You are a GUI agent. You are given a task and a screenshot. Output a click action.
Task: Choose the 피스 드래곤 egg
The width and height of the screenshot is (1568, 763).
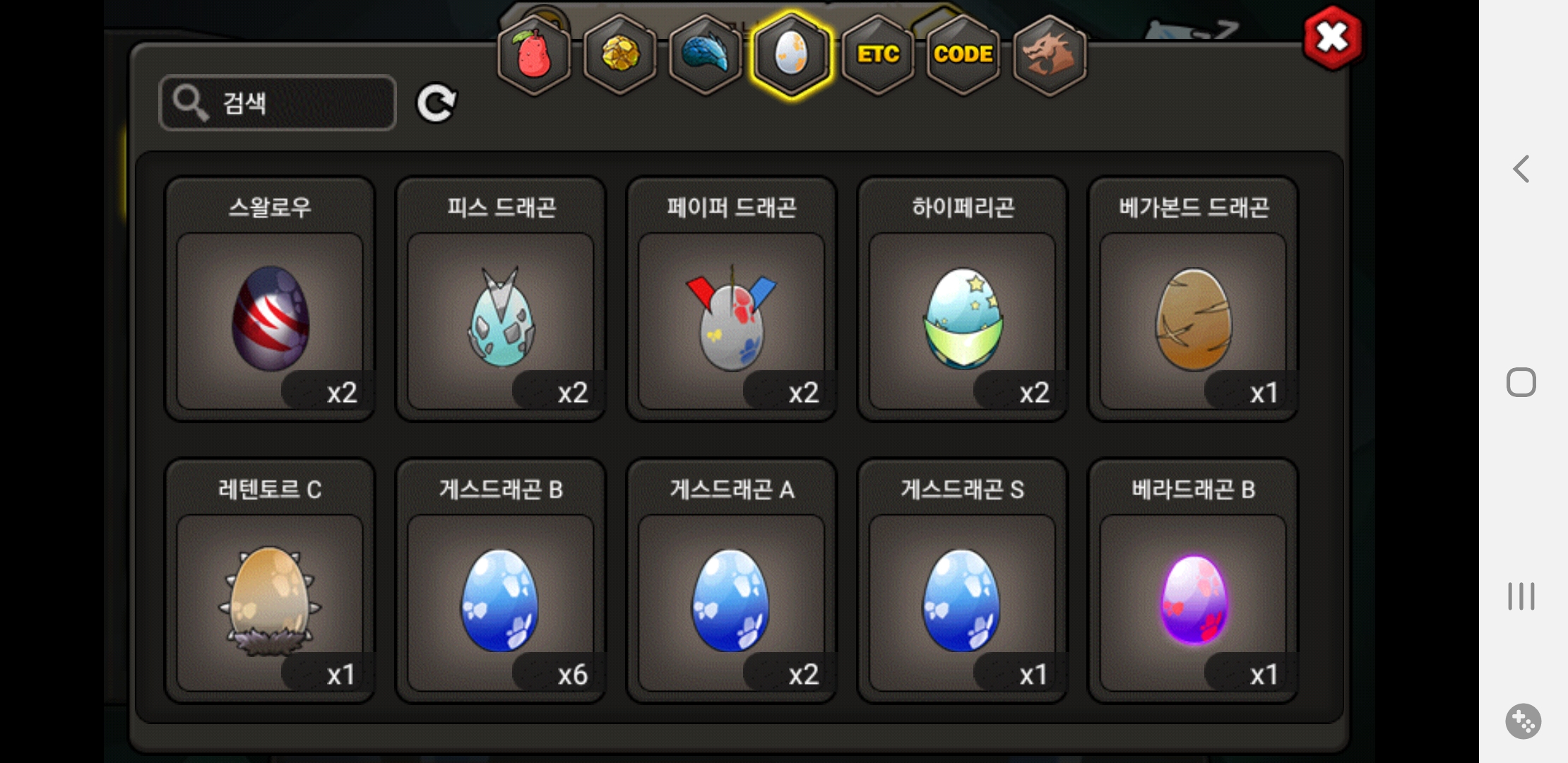pos(501,299)
